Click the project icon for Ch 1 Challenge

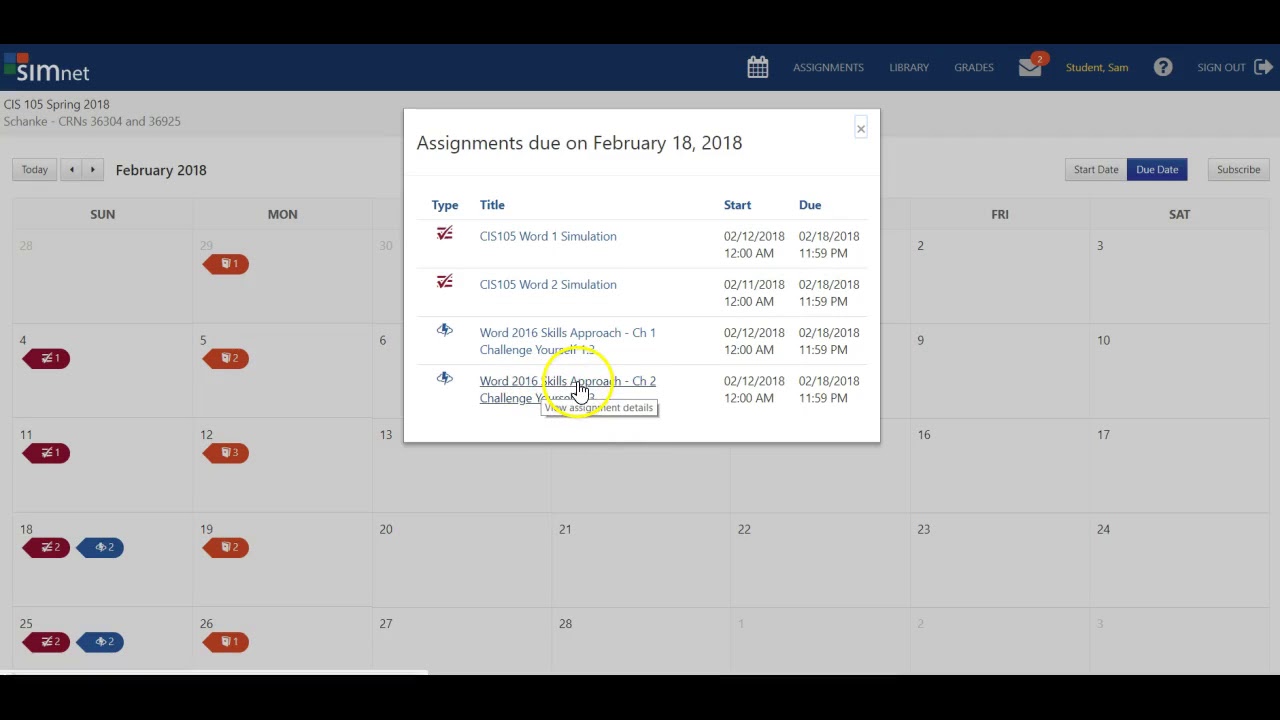(445, 330)
